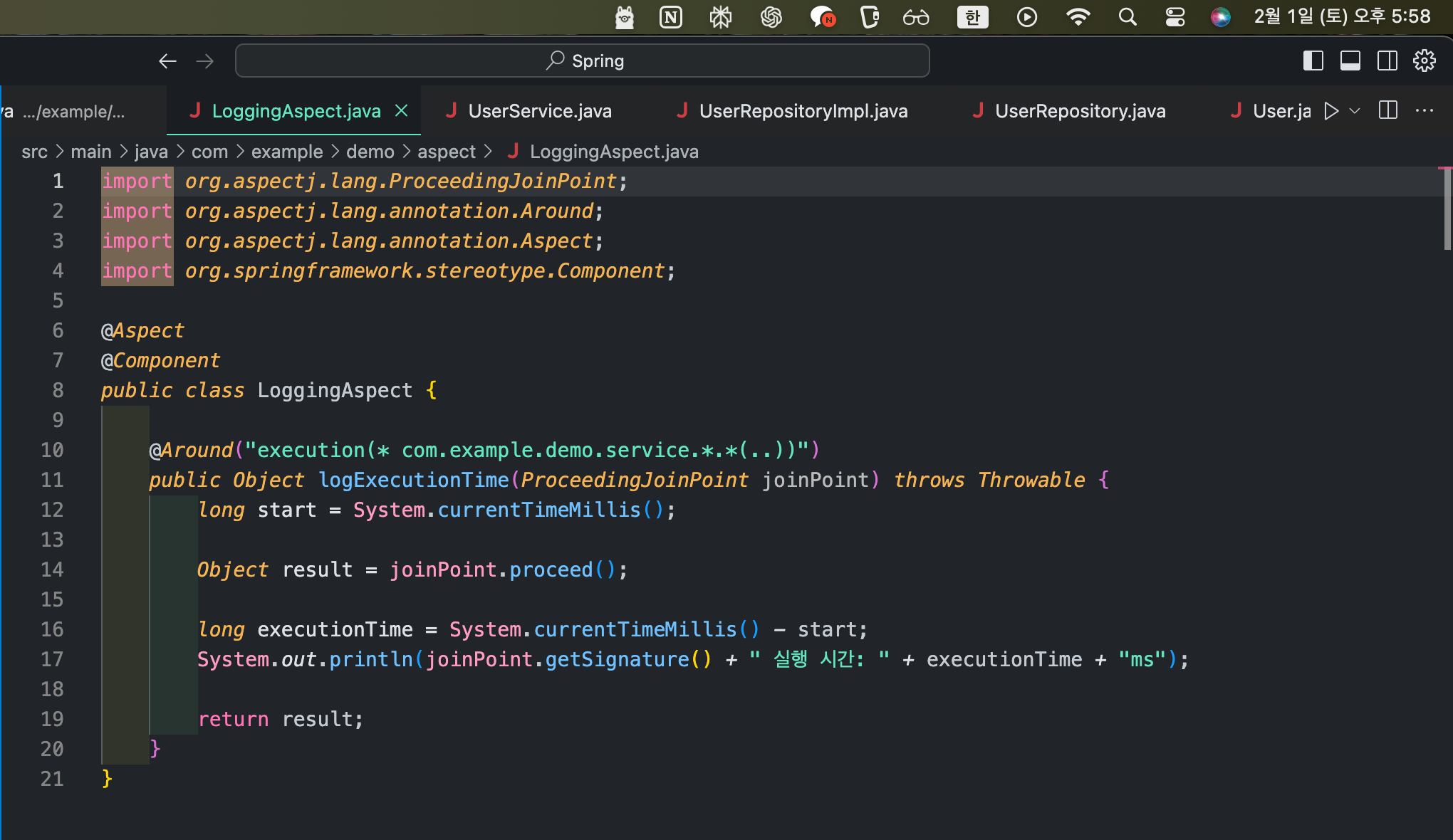The height and width of the screenshot is (840, 1453).
Task: Expand the demo folder breadcrumb
Action: coord(370,152)
